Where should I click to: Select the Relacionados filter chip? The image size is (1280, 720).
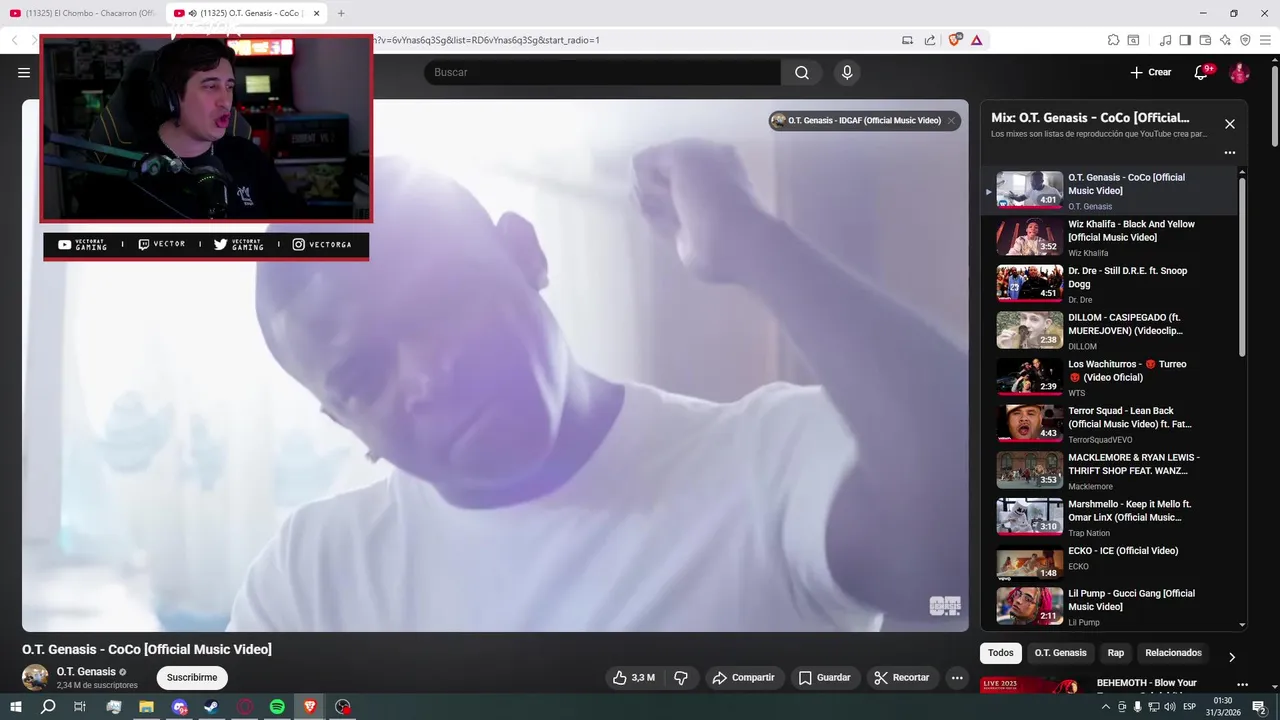coord(1173,653)
